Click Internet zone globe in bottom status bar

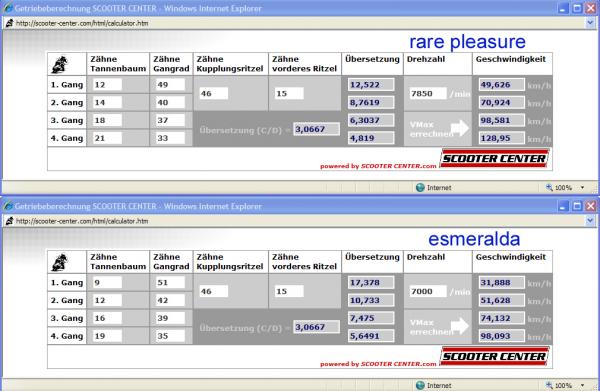click(x=420, y=385)
